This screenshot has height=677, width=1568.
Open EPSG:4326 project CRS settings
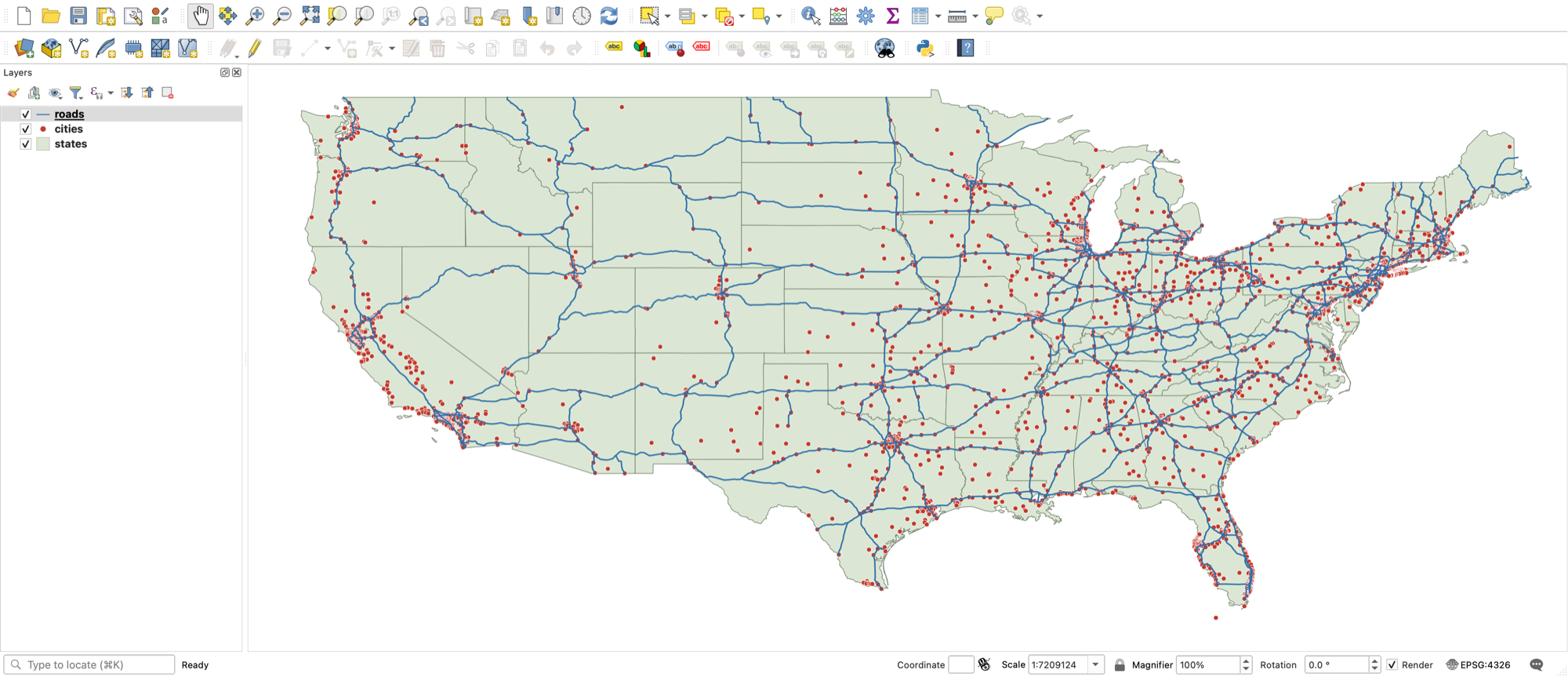click(1479, 664)
